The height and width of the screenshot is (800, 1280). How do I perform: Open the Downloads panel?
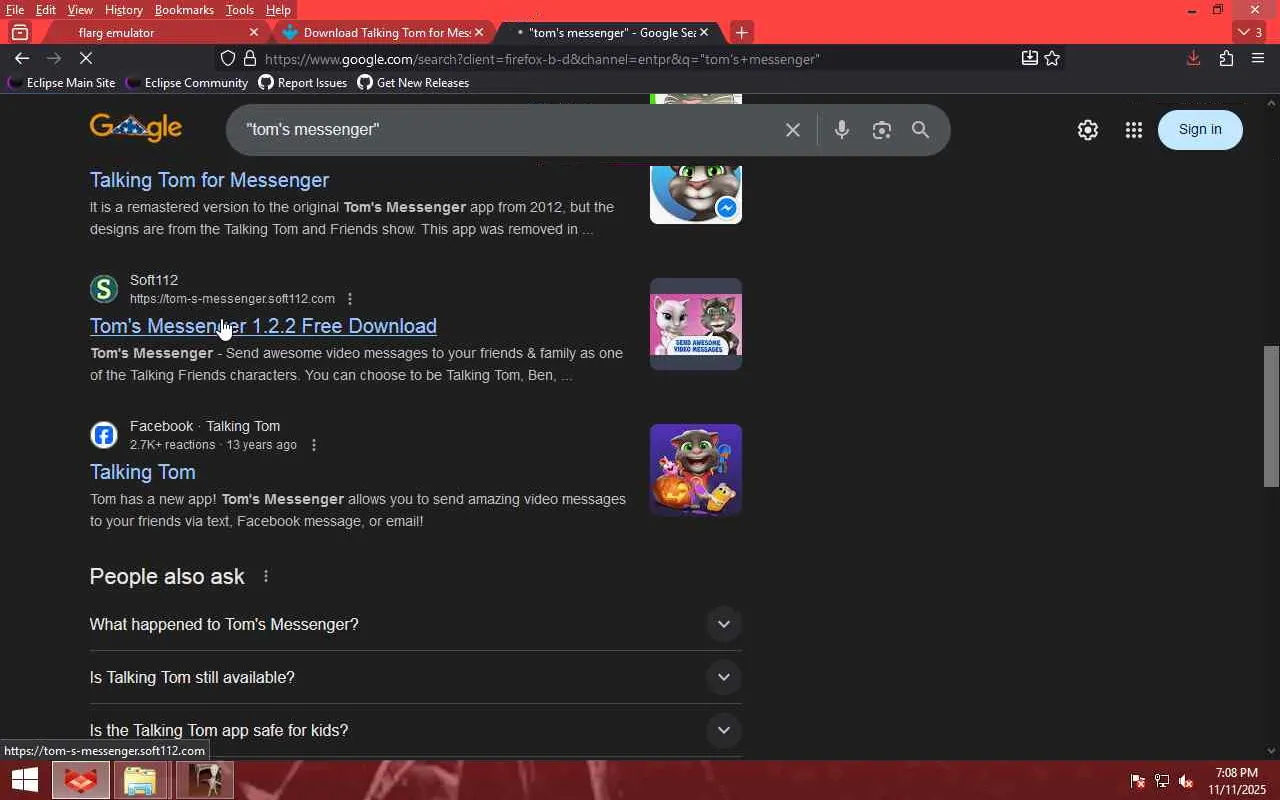pos(1193,59)
